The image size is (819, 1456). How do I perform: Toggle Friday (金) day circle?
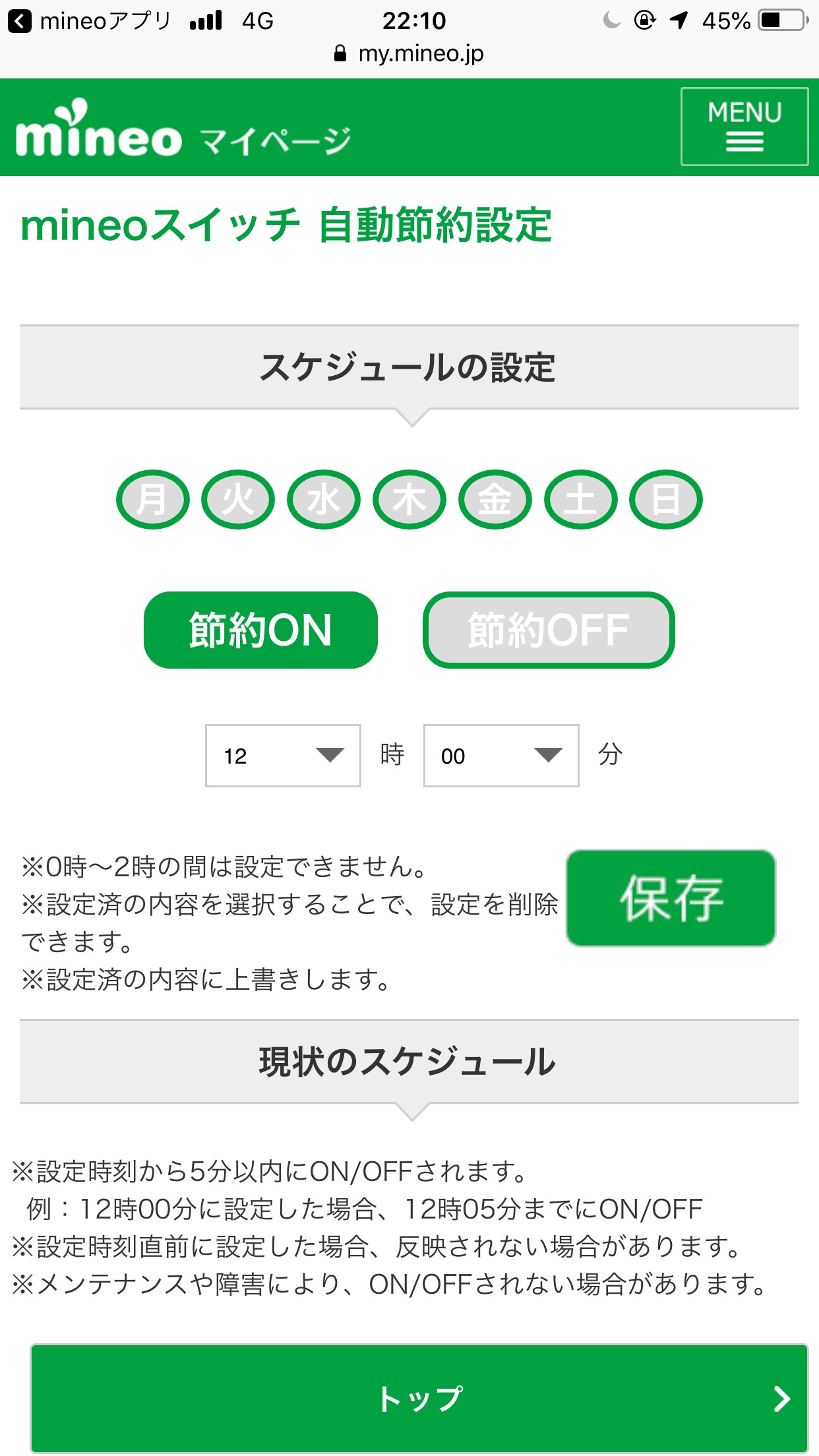495,500
